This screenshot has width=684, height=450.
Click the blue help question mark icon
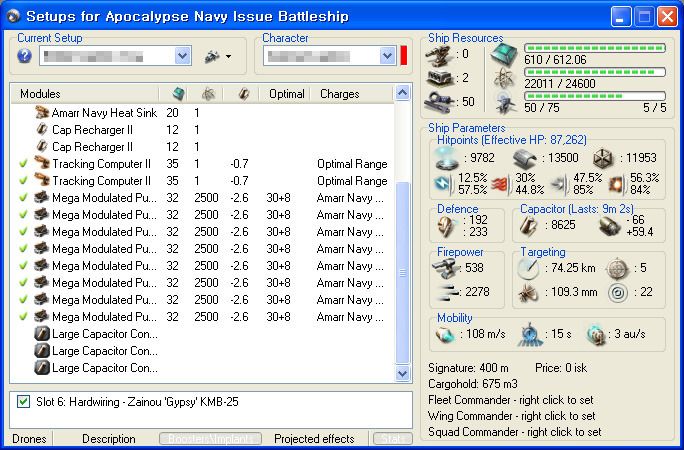pos(24,56)
